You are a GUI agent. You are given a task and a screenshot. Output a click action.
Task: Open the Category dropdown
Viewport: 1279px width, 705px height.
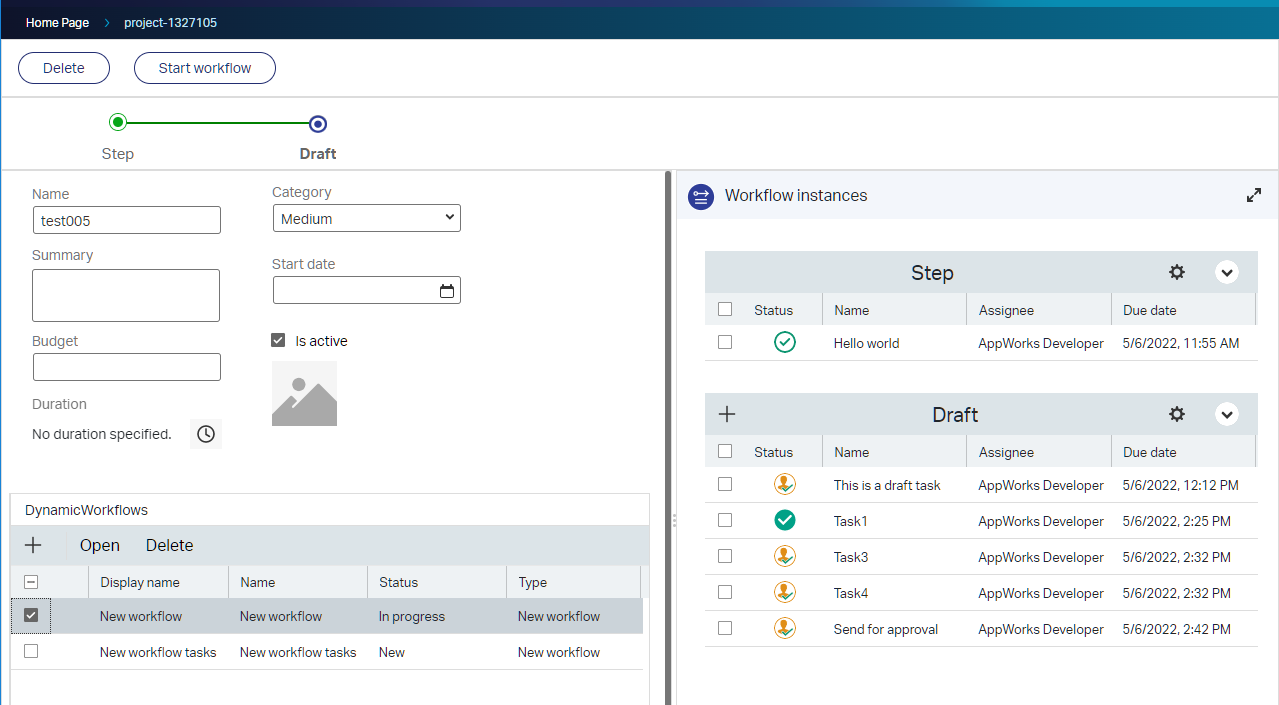point(366,219)
